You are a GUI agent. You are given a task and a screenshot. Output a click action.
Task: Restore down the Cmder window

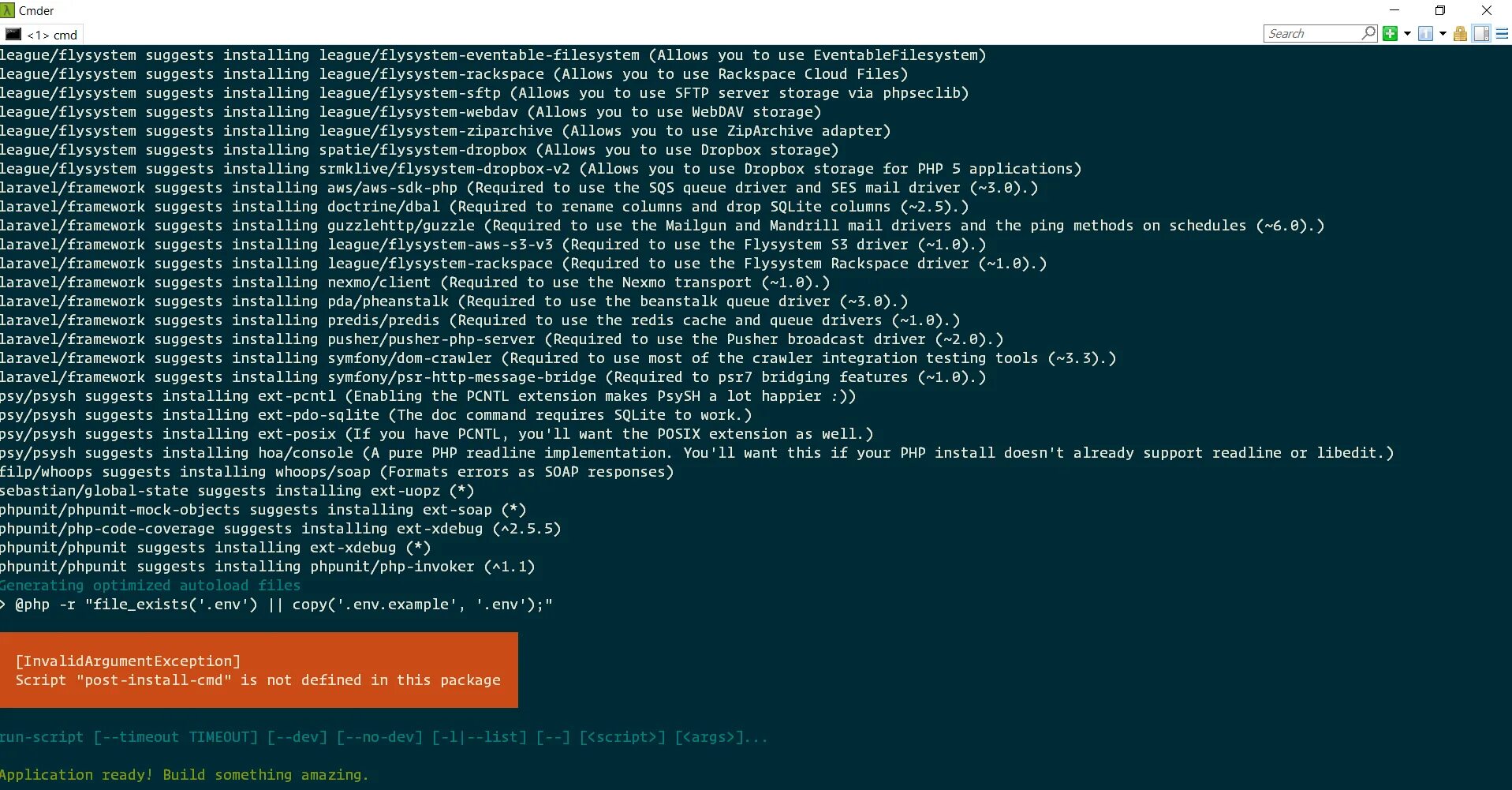click(1440, 10)
